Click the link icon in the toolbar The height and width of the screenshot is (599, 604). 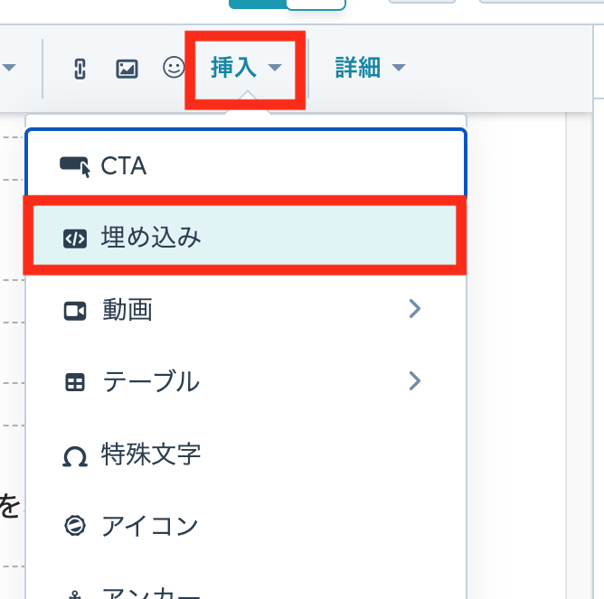[81, 69]
